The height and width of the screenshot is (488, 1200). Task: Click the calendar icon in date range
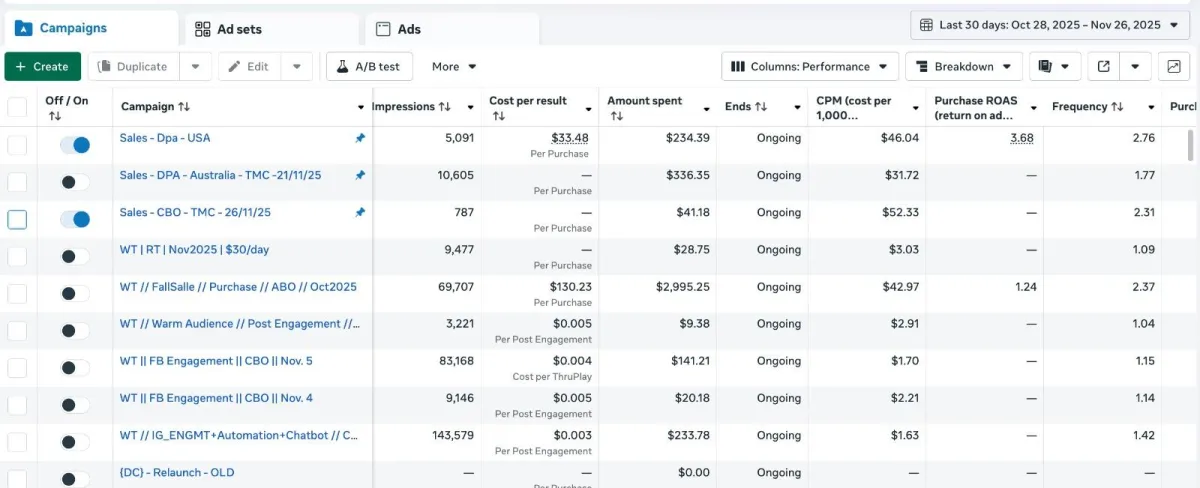pyautogui.click(x=926, y=25)
